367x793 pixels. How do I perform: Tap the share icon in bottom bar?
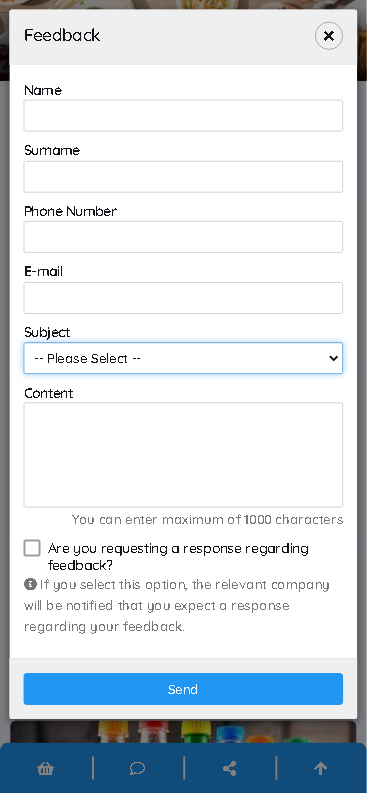230,769
